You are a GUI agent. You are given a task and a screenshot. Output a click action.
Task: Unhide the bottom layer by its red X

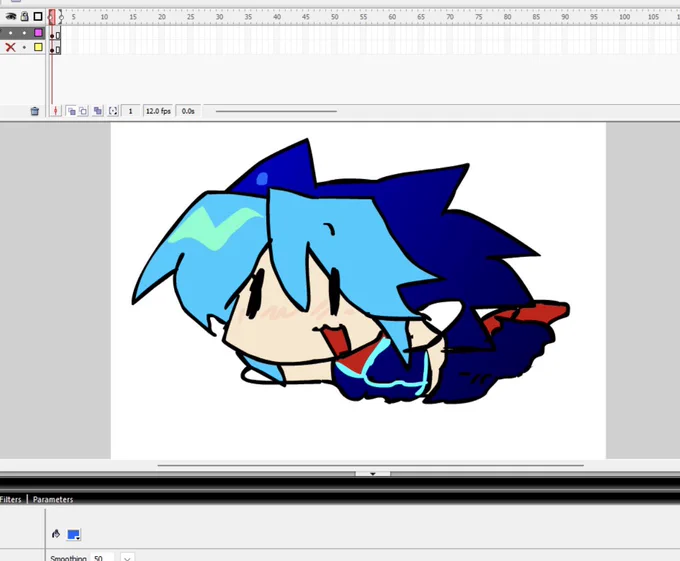[x=10, y=47]
